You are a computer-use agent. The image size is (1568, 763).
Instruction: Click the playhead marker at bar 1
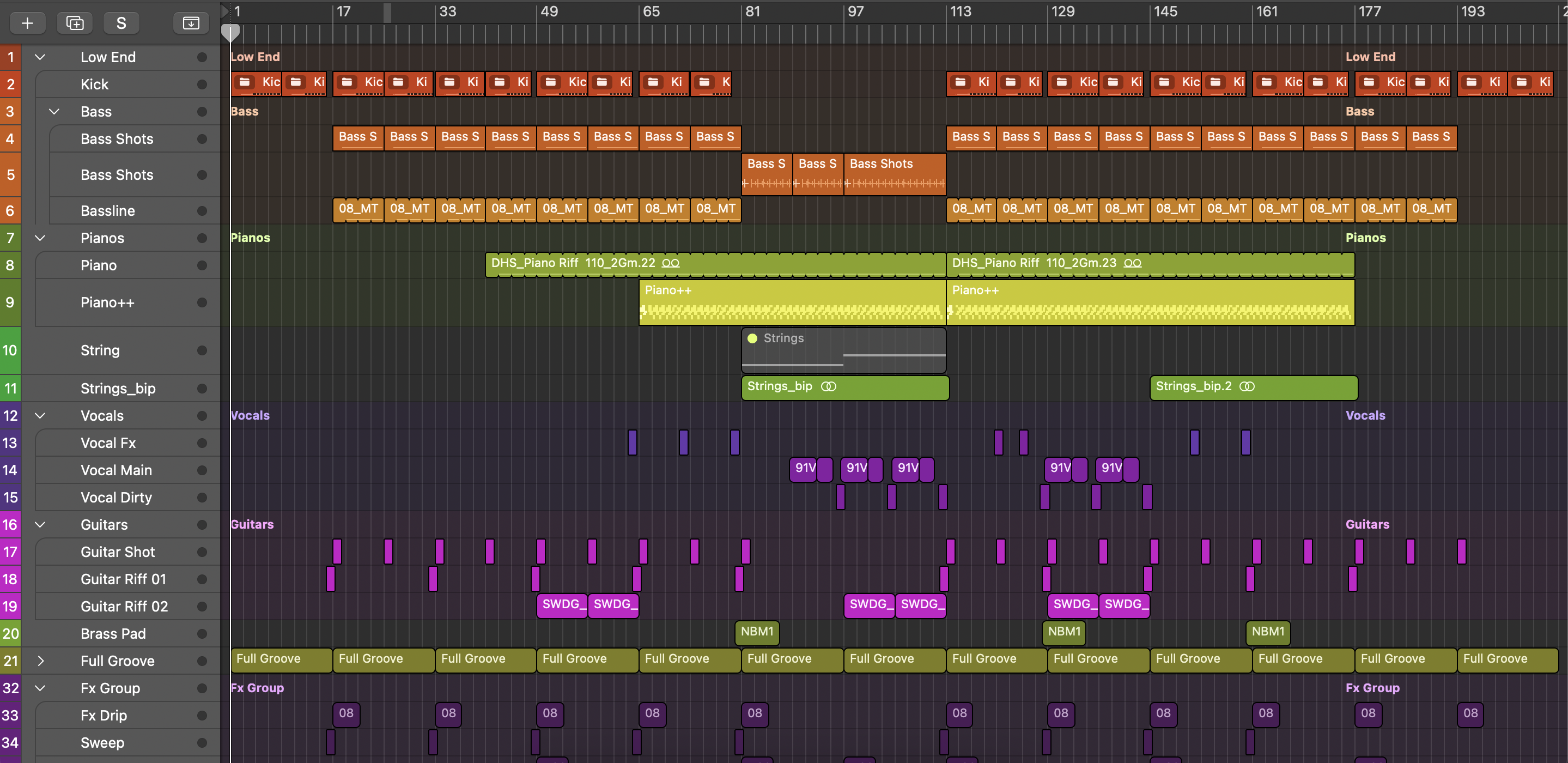[230, 33]
